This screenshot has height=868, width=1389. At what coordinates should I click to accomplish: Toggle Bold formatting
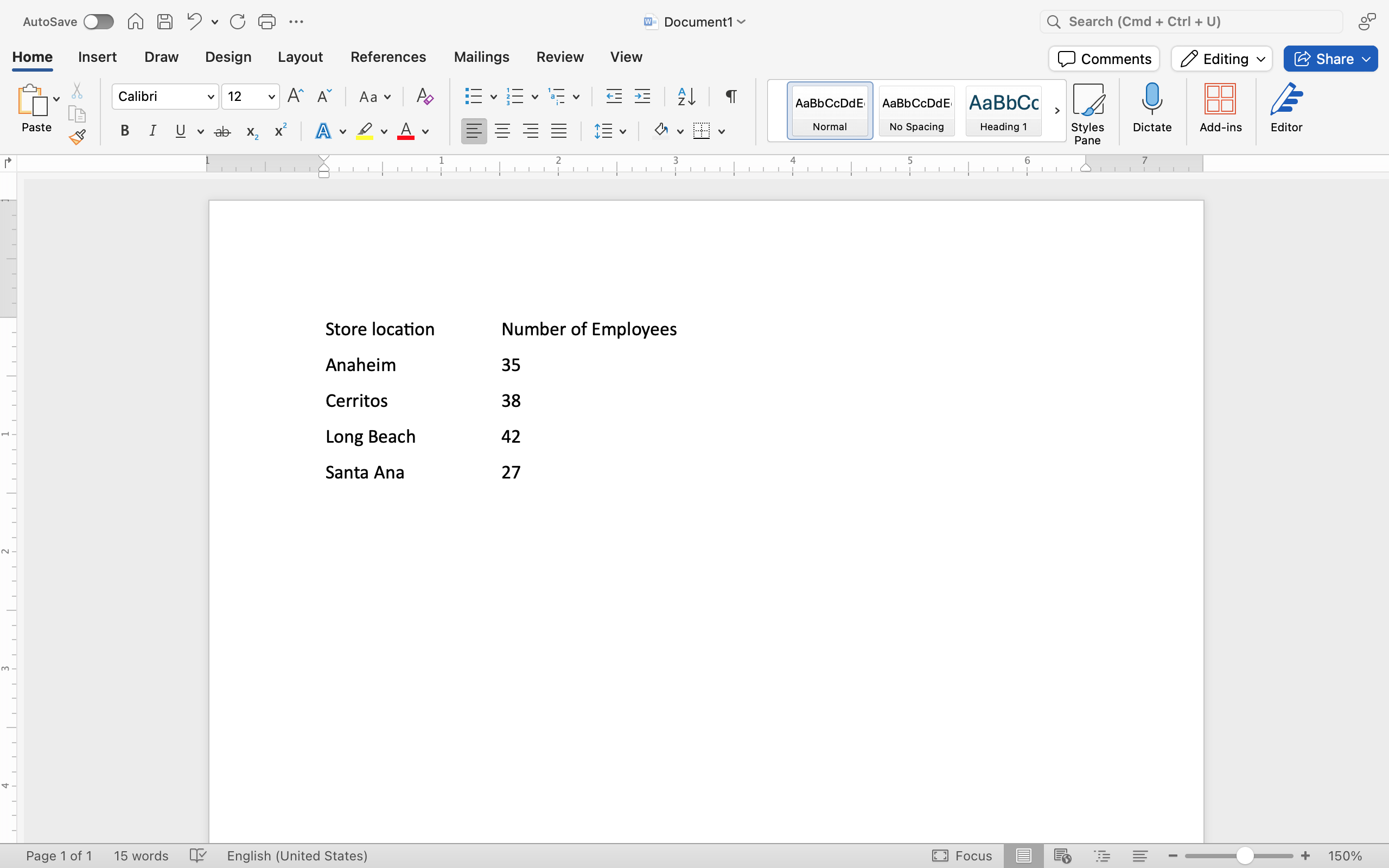pyautogui.click(x=125, y=131)
